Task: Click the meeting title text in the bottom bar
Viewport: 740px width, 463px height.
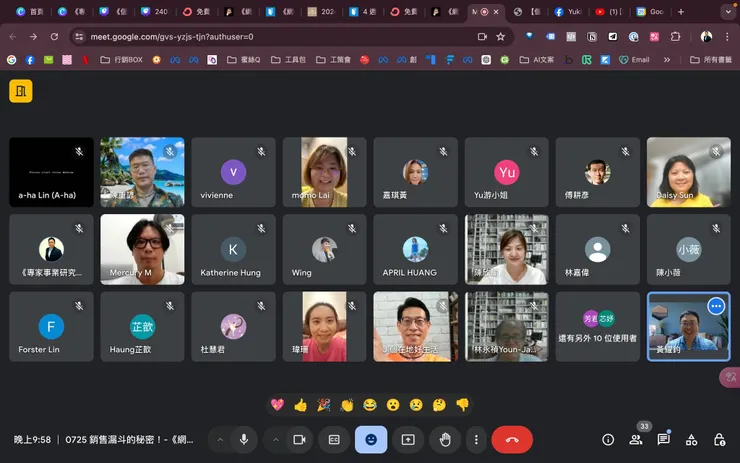Action: pyautogui.click(x=129, y=440)
